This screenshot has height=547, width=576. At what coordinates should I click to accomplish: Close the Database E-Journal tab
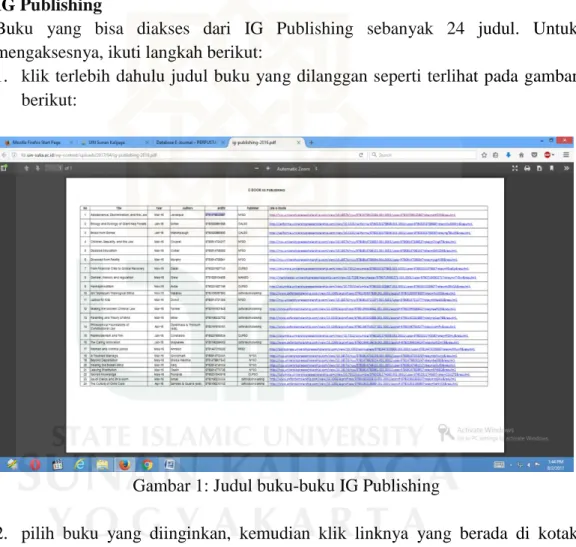pyautogui.click(x=223, y=143)
